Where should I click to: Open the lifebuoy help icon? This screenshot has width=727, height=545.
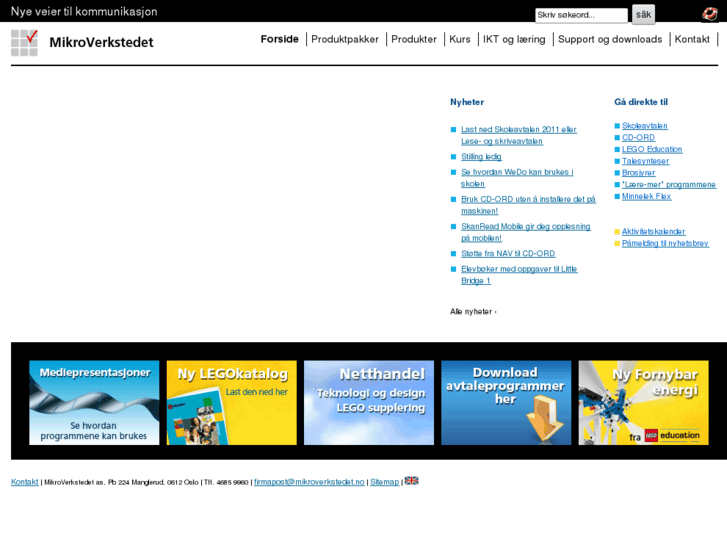pyautogui.click(x=709, y=14)
